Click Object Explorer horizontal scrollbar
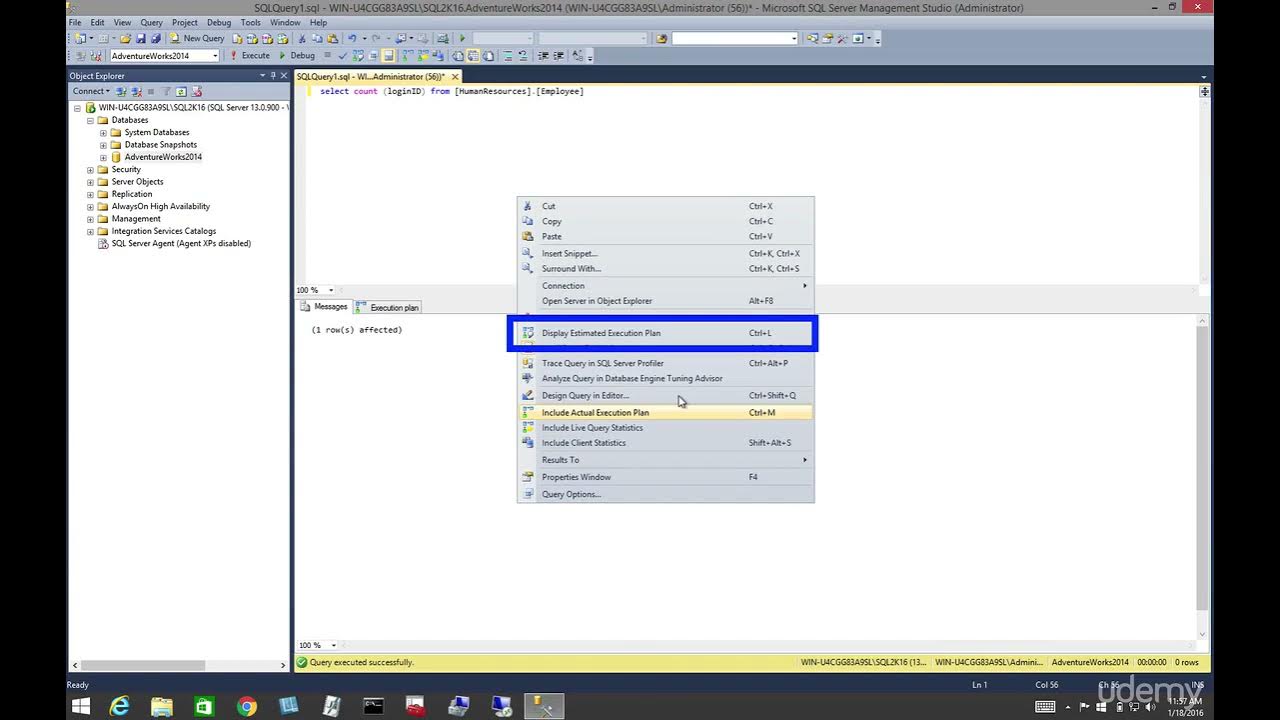The width and height of the screenshot is (1280, 720). 143,665
